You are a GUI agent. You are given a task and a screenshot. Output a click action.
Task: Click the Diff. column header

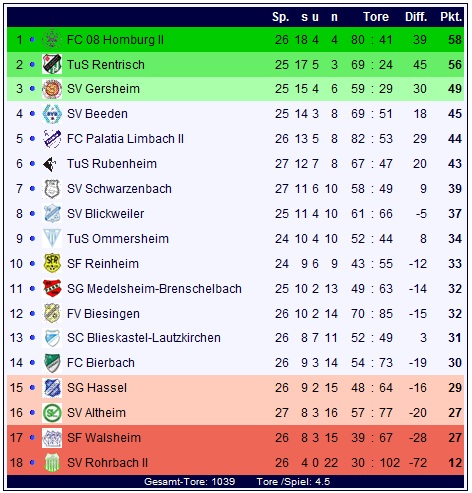point(416,17)
